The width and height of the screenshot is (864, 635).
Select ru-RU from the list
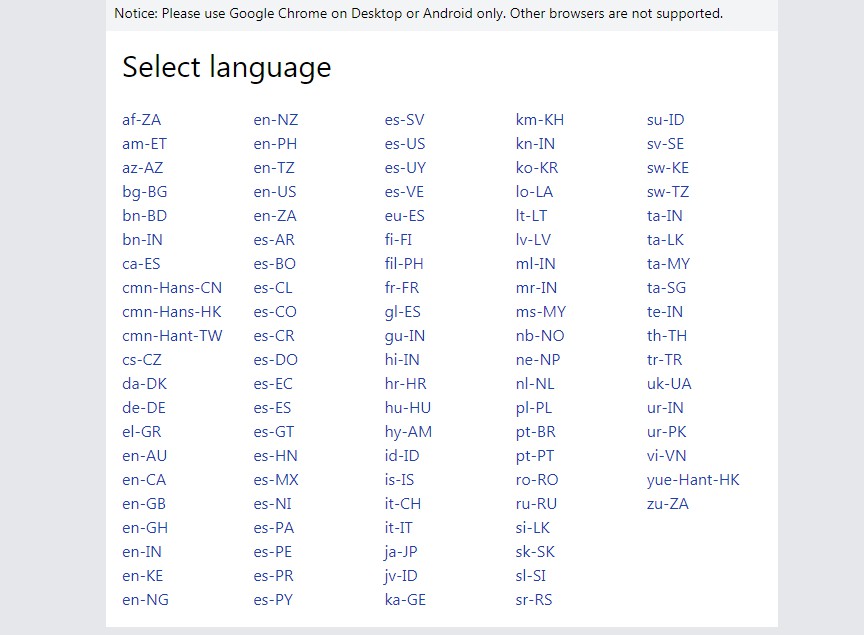coord(537,504)
